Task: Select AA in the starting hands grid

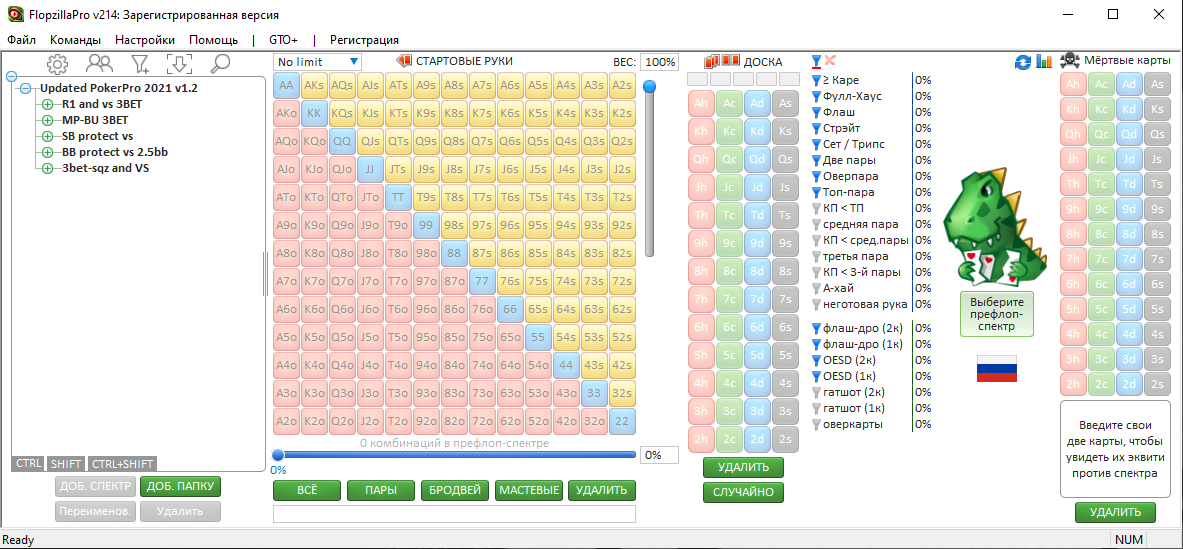Action: coord(287,85)
